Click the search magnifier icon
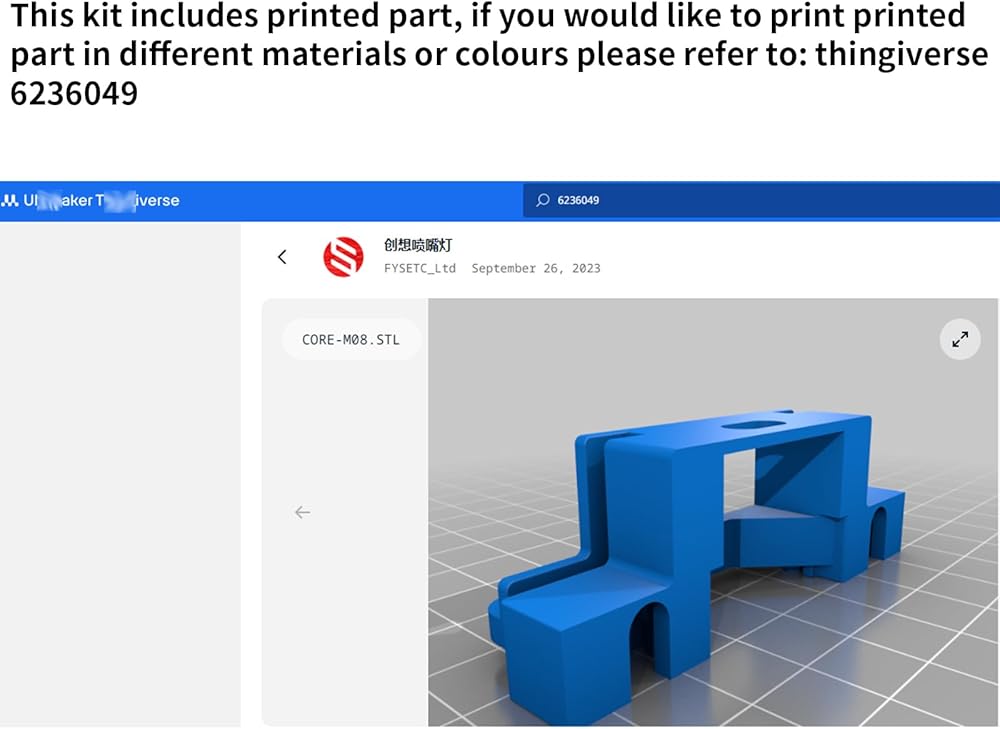The image size is (1000, 729). 543,200
